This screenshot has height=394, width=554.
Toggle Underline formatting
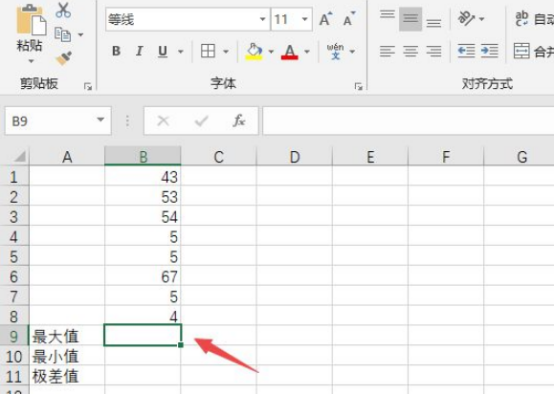coord(163,52)
